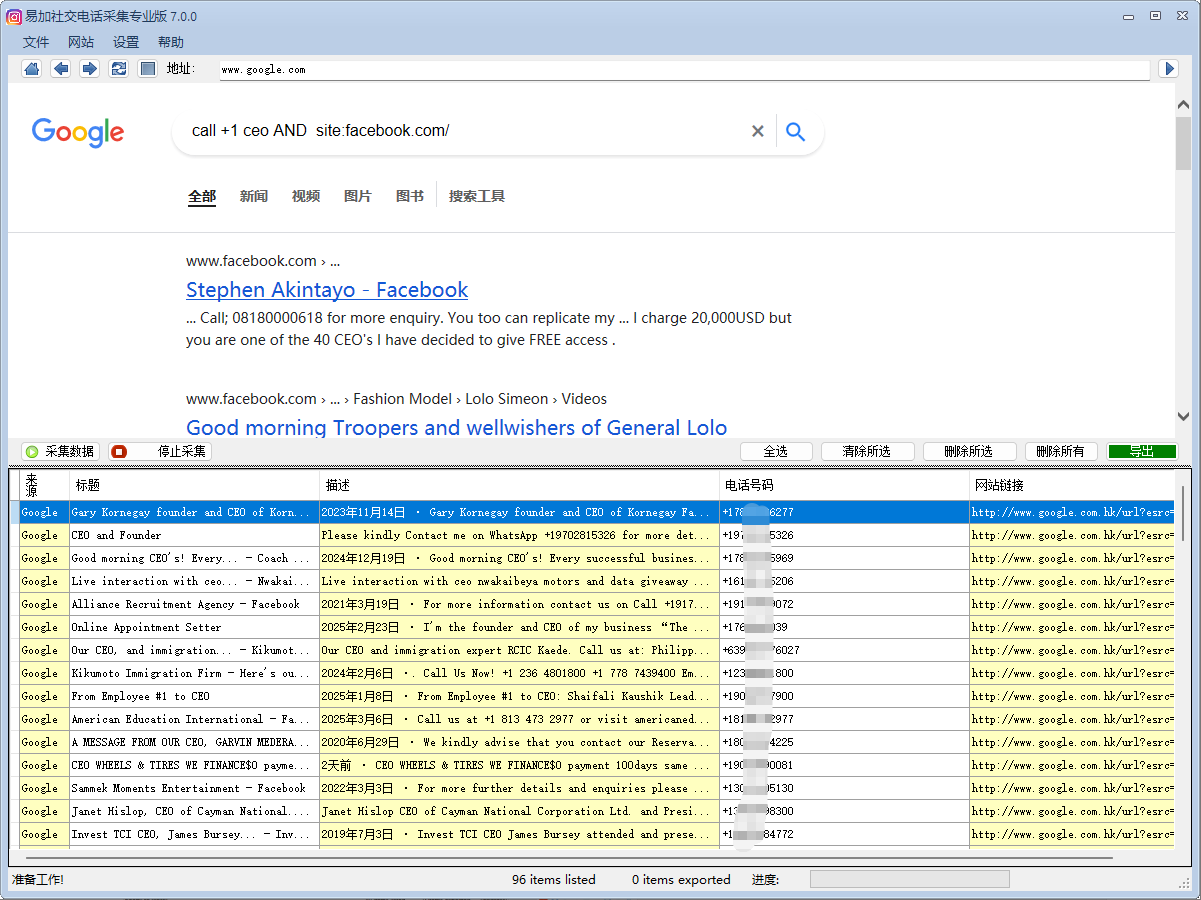Sort by the 描述 column header
This screenshot has width=1201, height=900.
coord(520,486)
